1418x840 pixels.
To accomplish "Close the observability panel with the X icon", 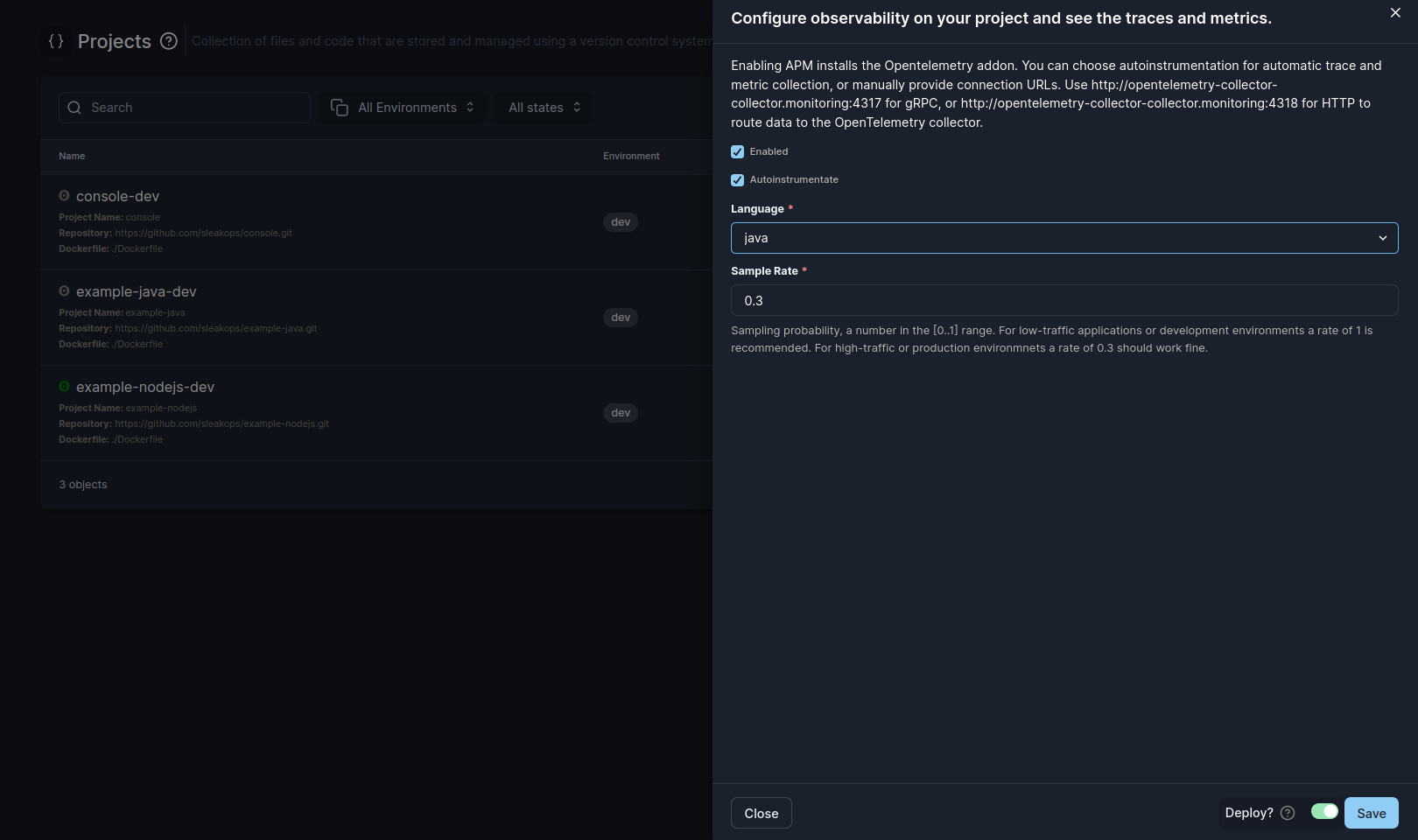I will pyautogui.click(x=1395, y=12).
